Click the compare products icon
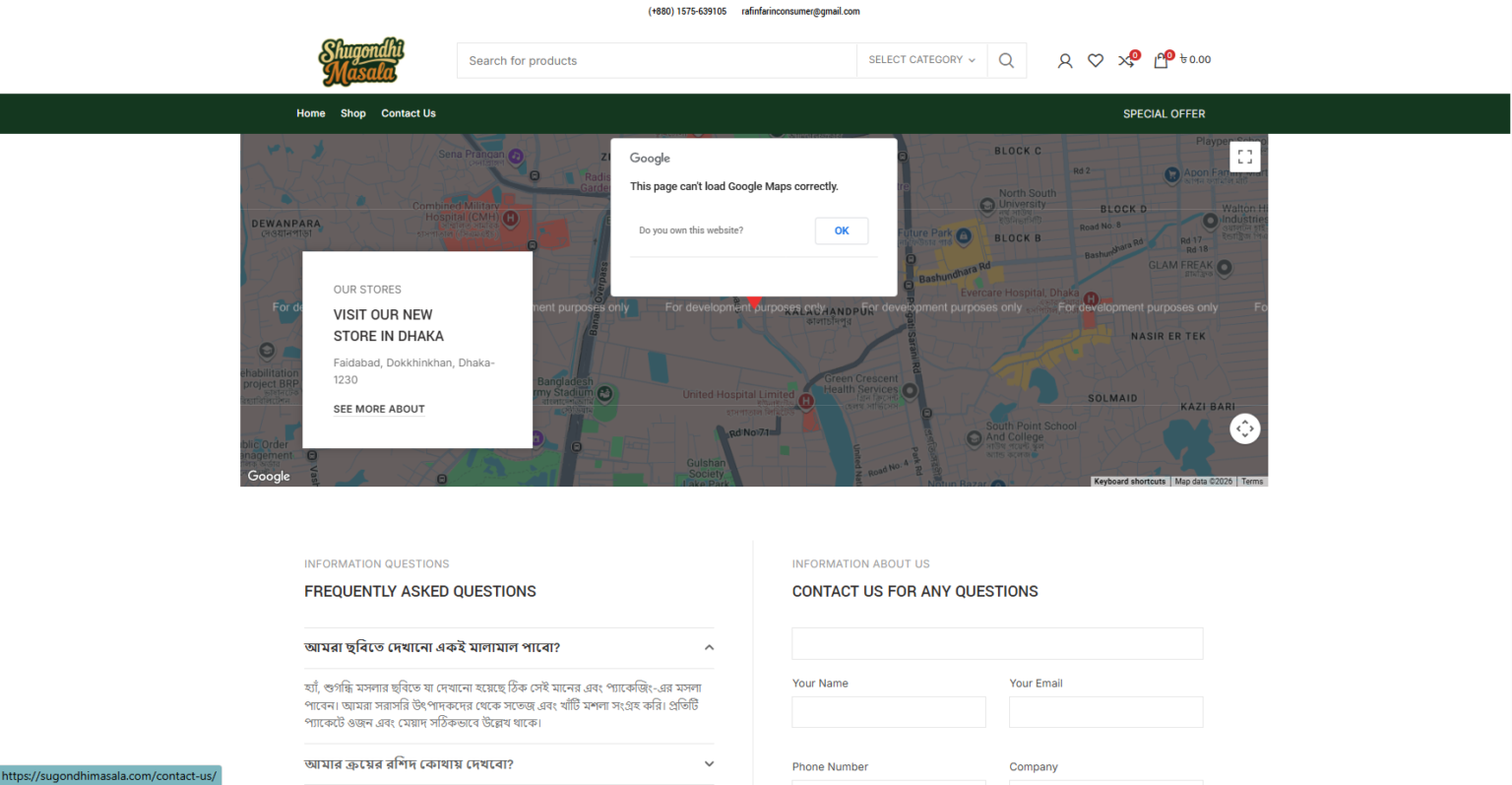The image size is (1512, 785). (1126, 60)
